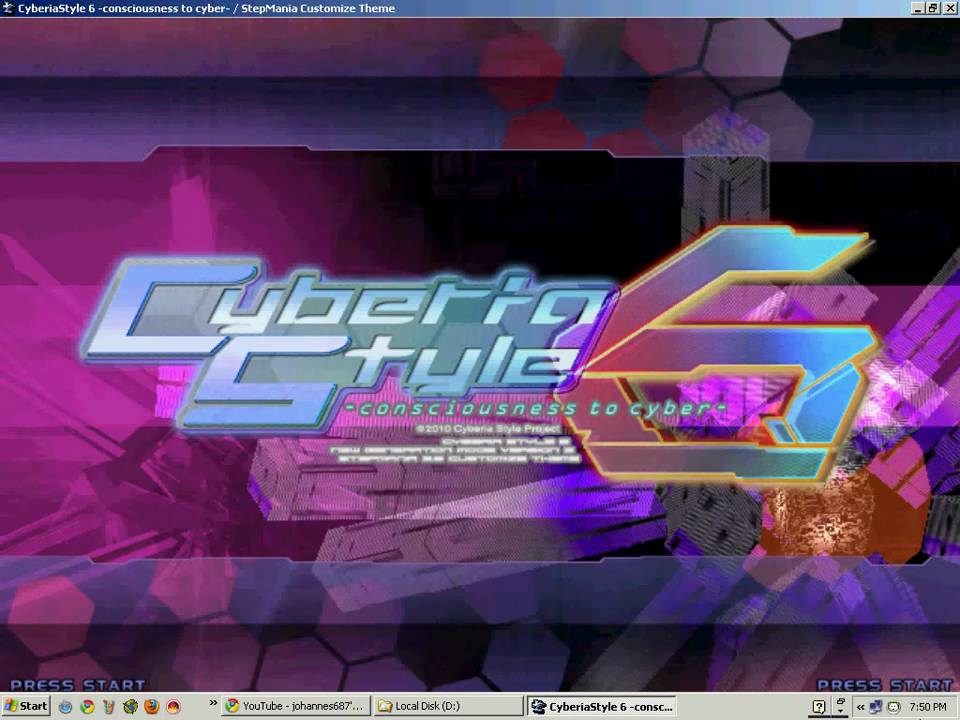Click the Cyberia Style 6 logo

(x=481, y=355)
